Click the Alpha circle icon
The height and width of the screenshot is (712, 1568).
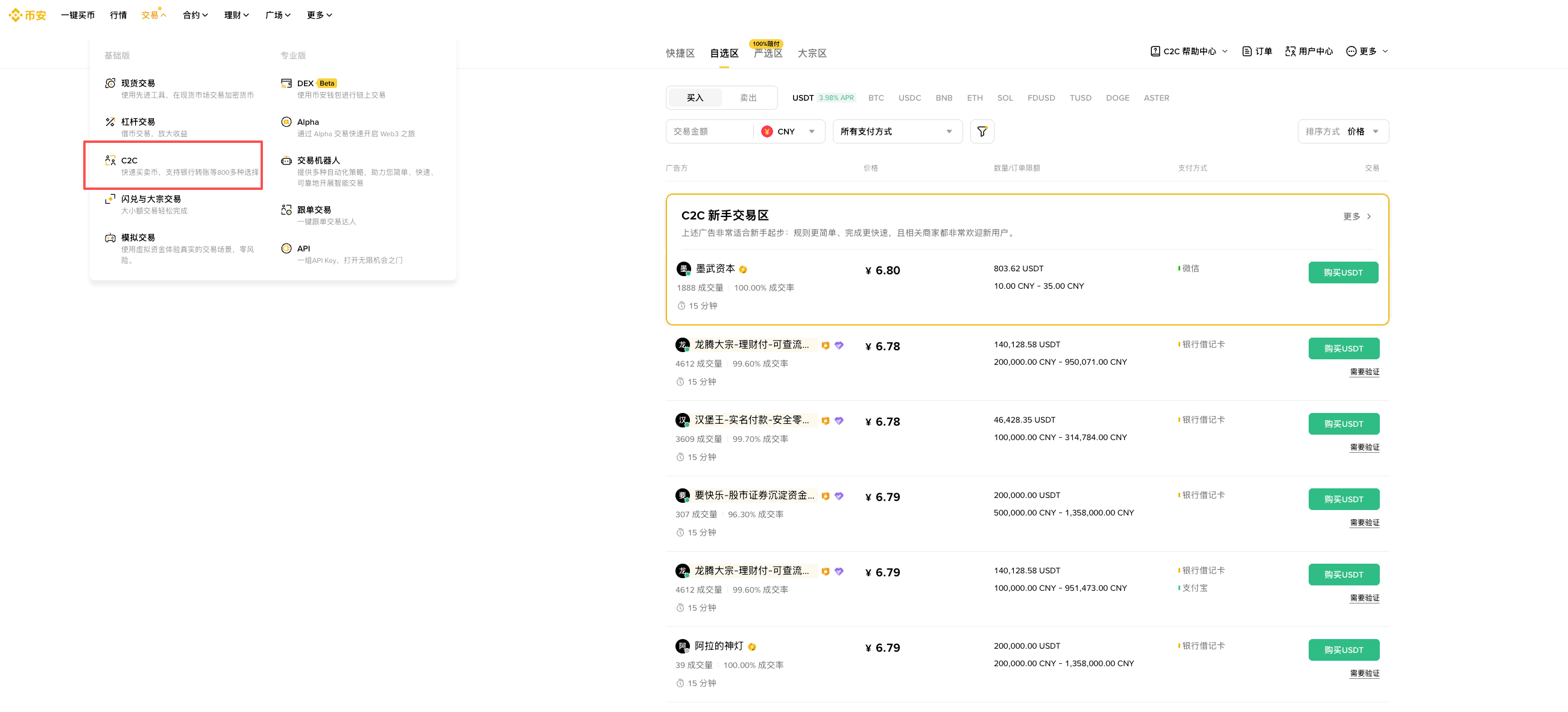(286, 122)
